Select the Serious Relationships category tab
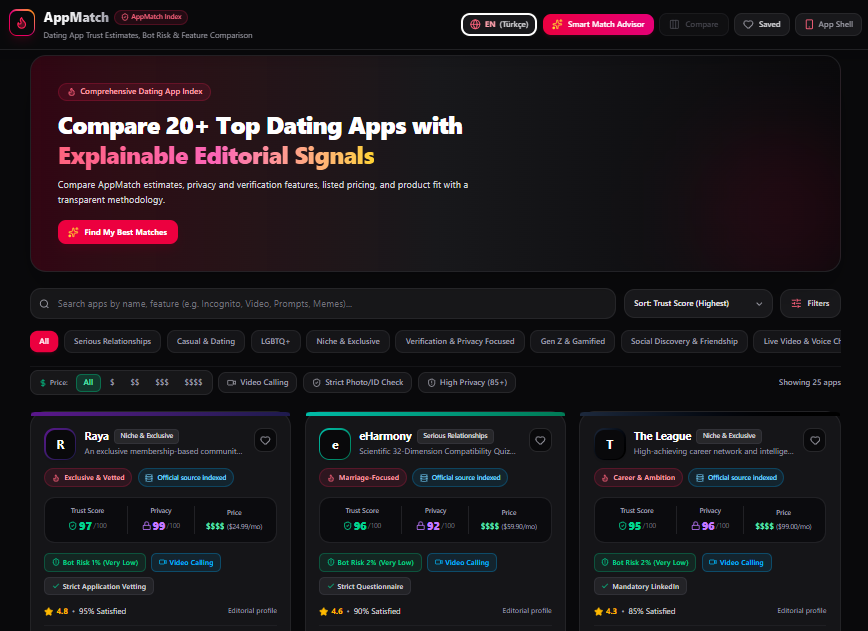 point(112,342)
